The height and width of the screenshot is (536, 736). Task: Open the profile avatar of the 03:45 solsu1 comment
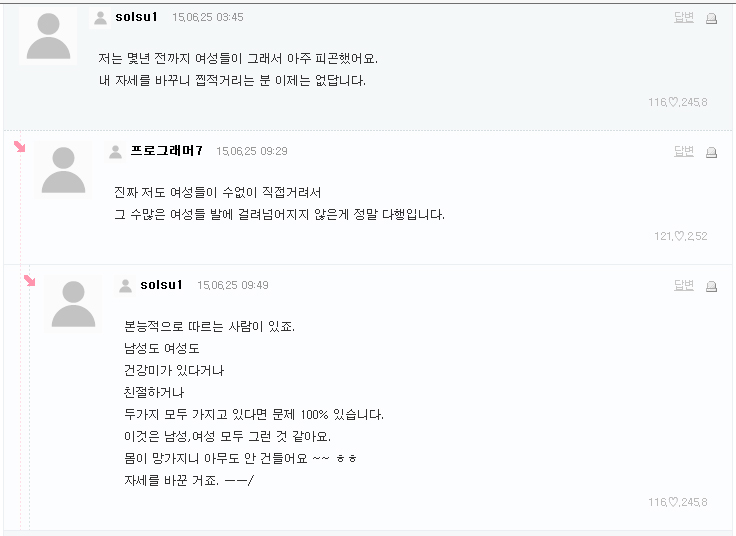click(x=48, y=37)
